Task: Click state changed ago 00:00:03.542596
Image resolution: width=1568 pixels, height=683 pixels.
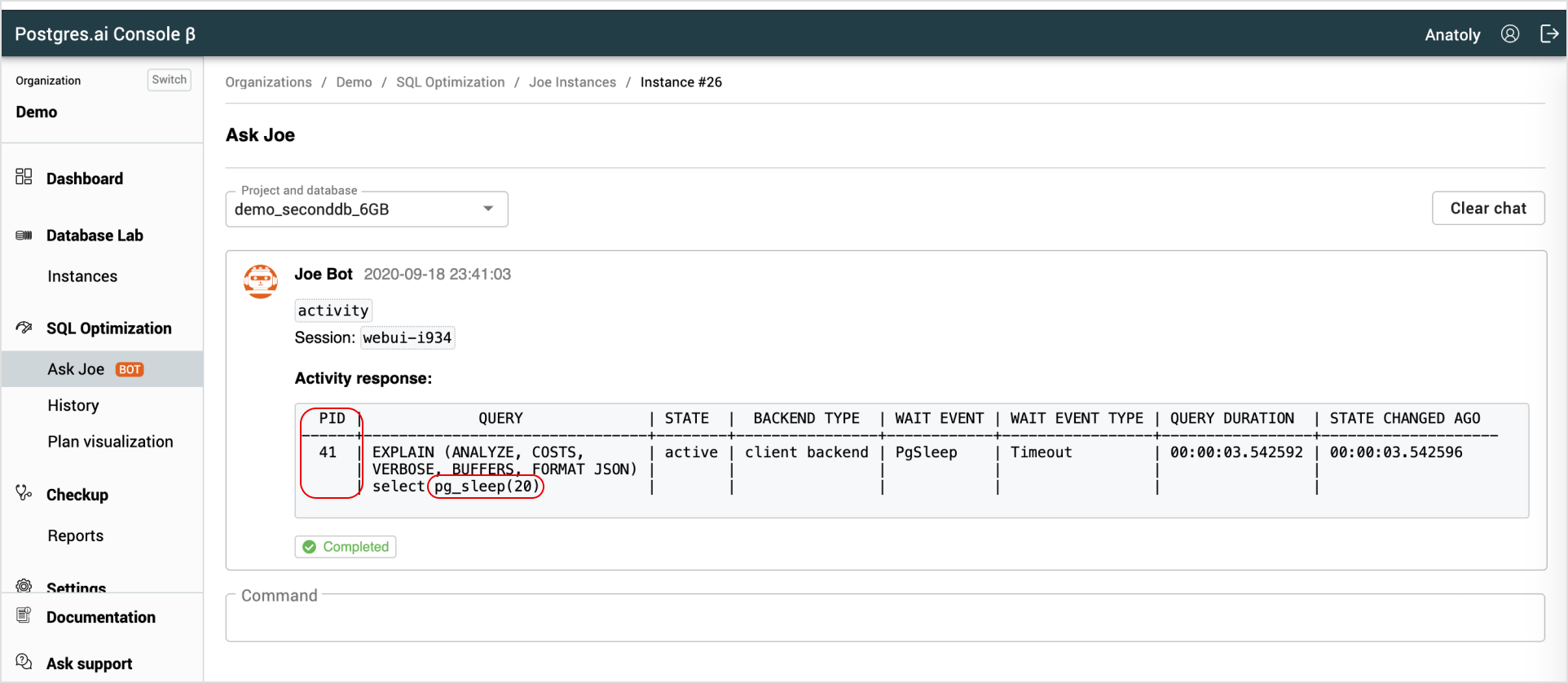Action: (1396, 452)
